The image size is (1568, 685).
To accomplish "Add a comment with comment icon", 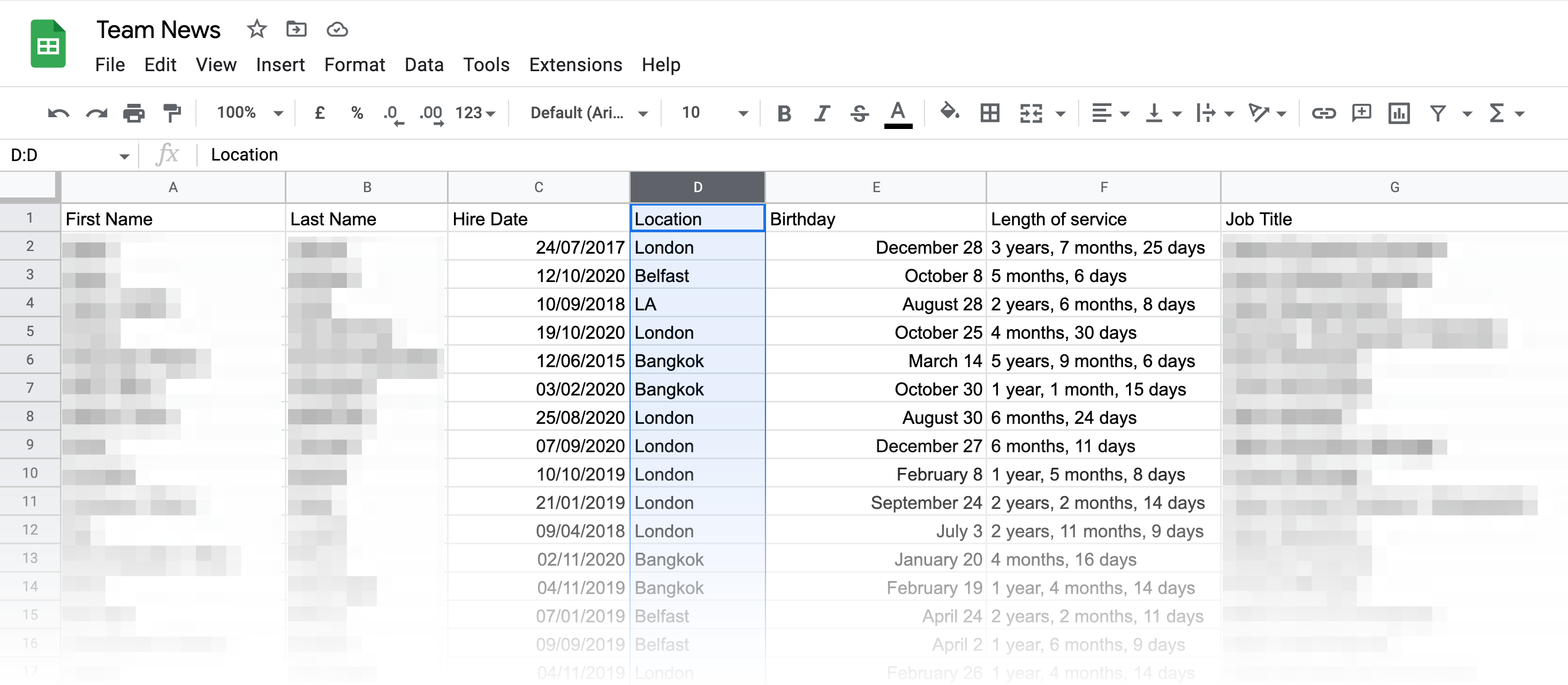I will [1361, 113].
